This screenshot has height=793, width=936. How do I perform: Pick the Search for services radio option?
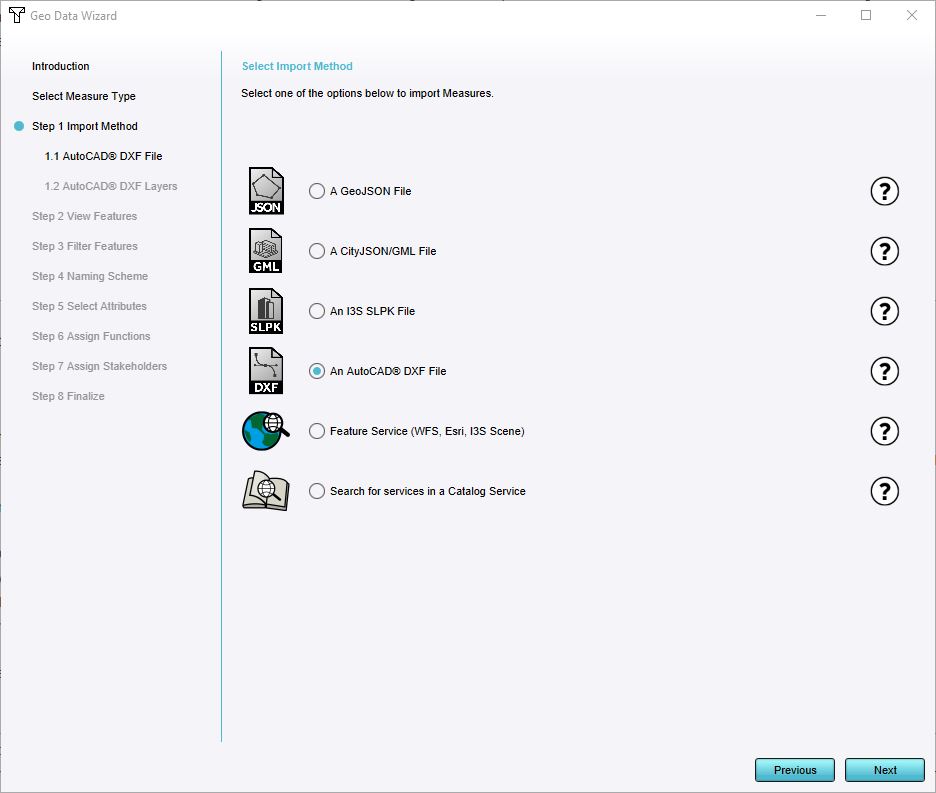[x=317, y=491]
